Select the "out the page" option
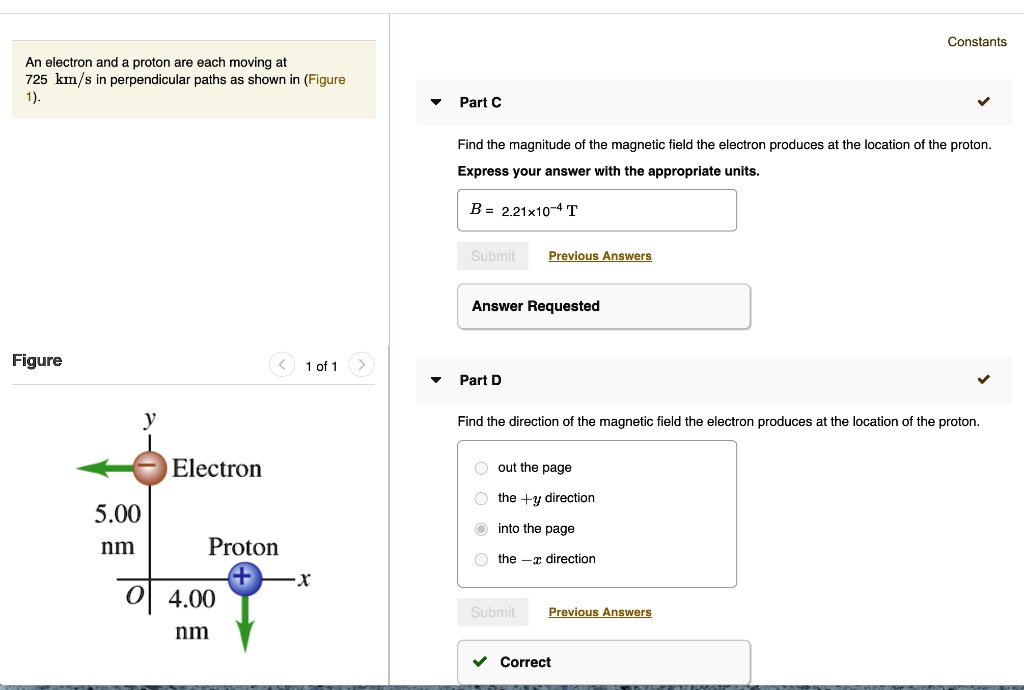The width and height of the screenshot is (1024, 690). point(481,468)
